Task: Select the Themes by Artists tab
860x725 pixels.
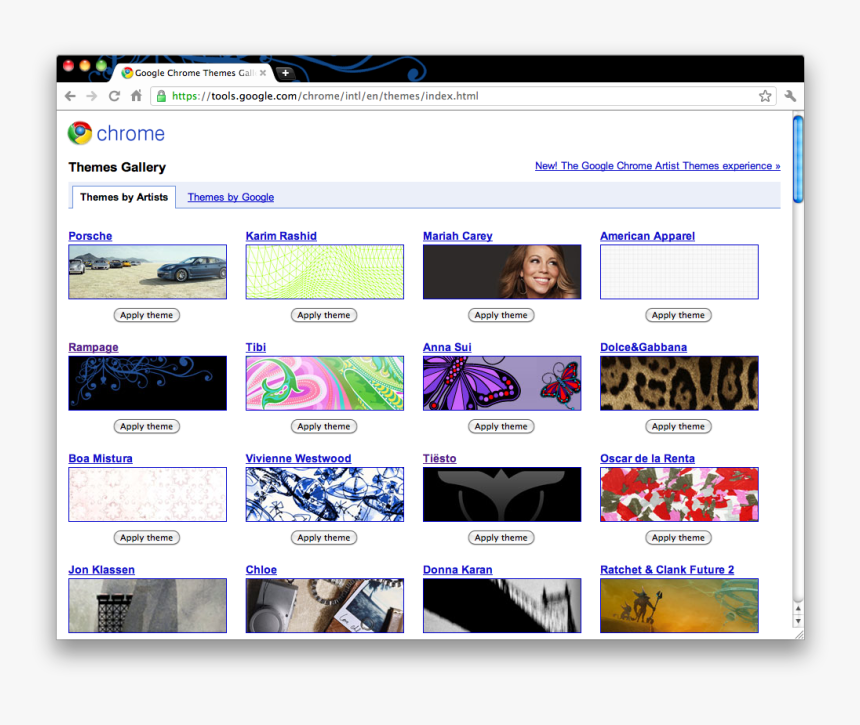Action: pos(123,197)
